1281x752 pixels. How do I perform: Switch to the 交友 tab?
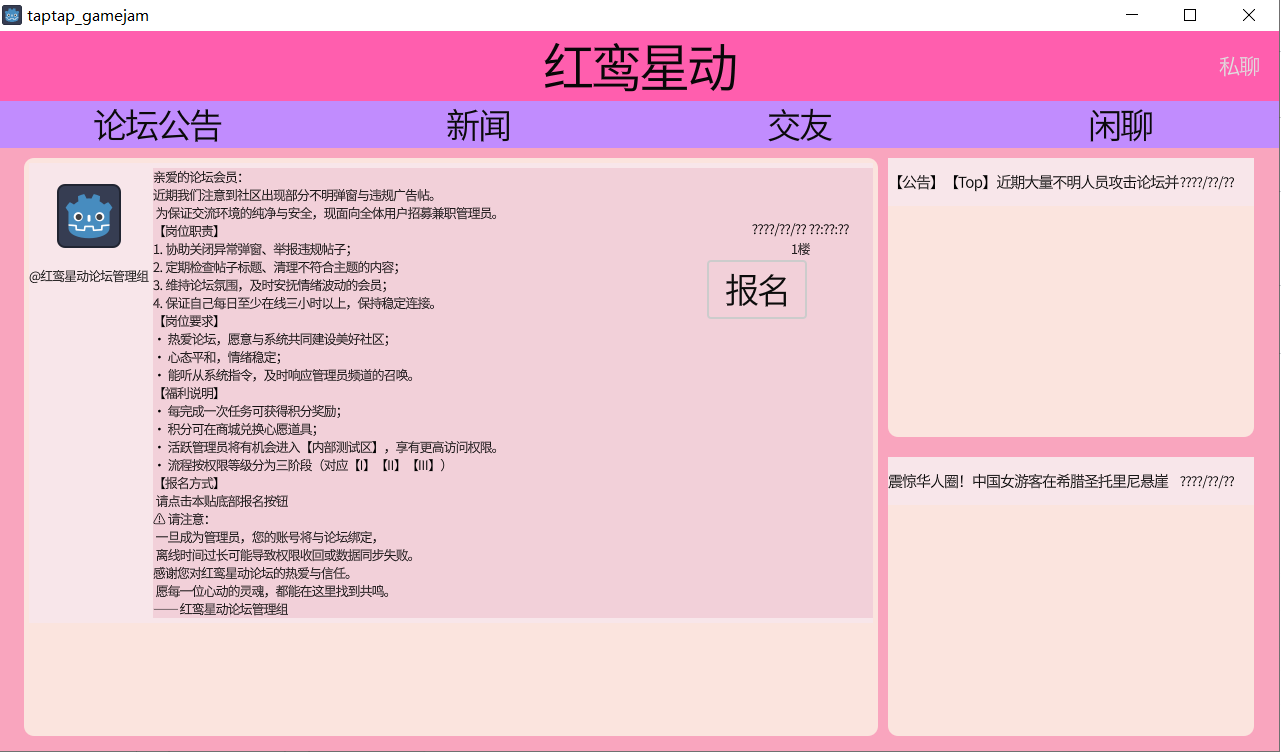coord(800,125)
